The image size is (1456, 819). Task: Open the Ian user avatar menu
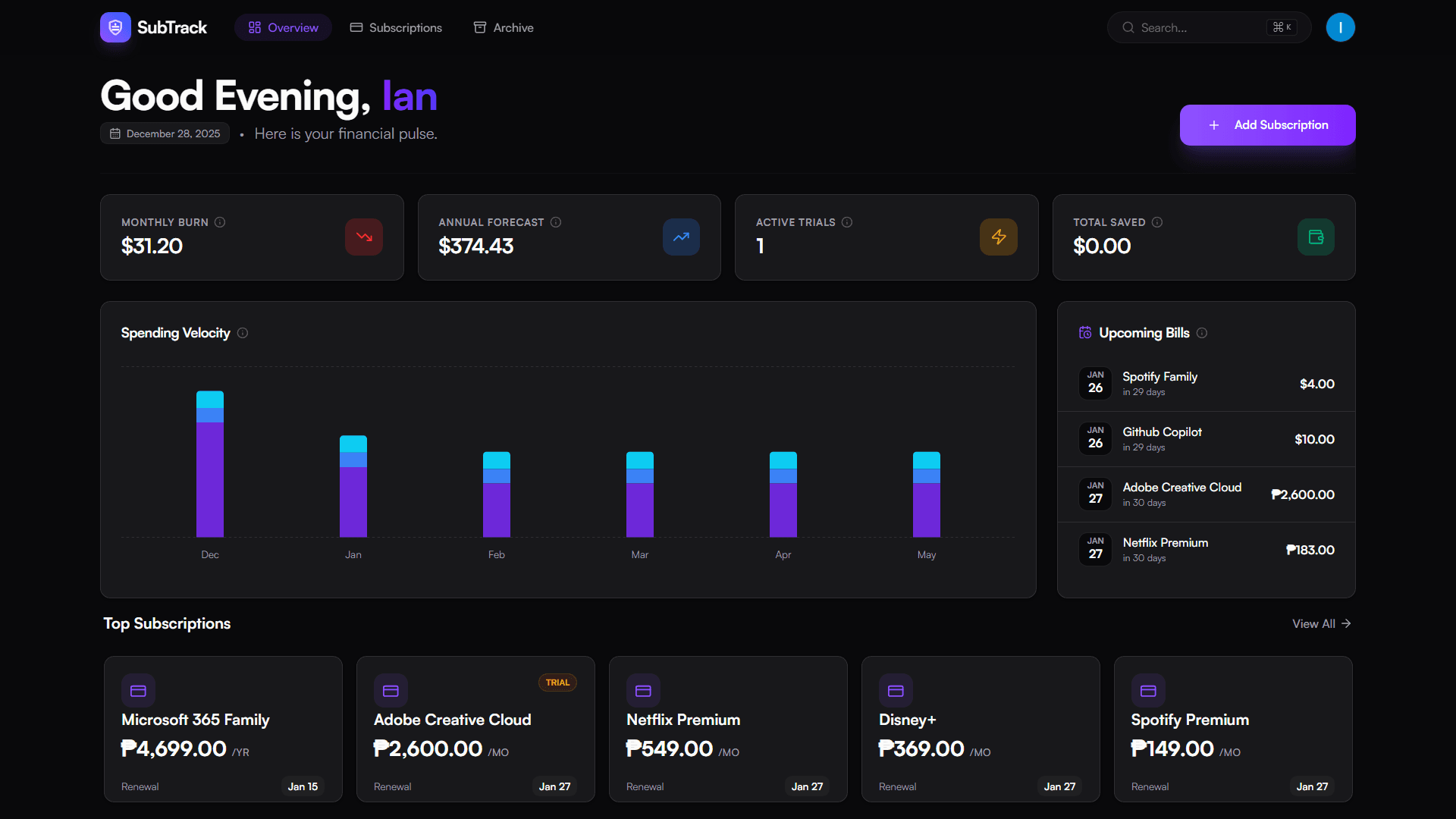click(1340, 27)
